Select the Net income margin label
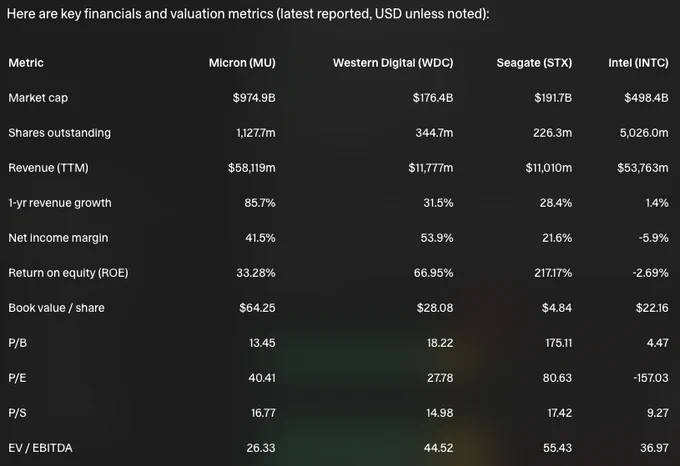Screen dimensions: 680x466 click(58, 238)
